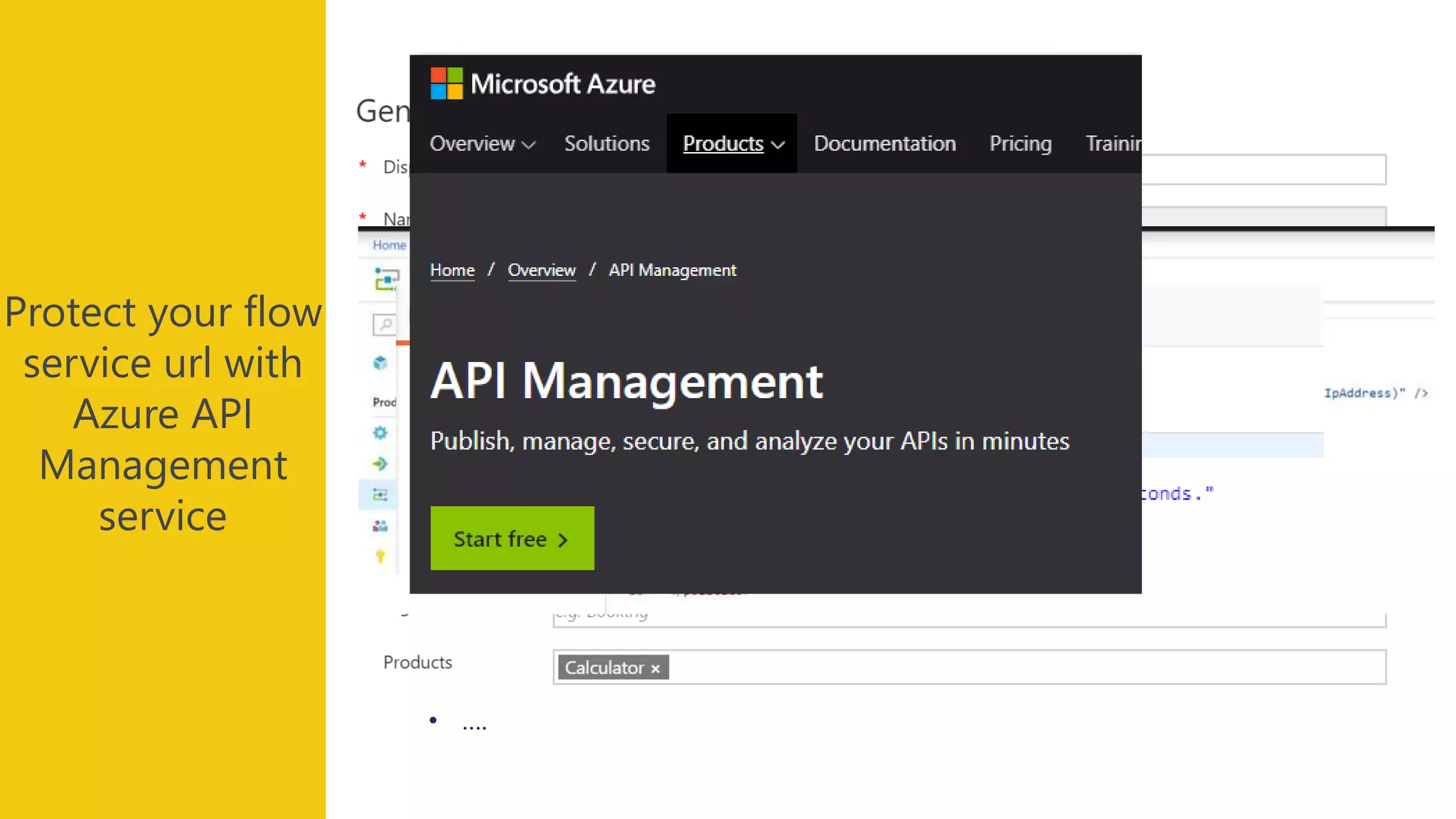Follow the Home breadcrumb link
Viewport: 1456px width, 819px height.
tap(452, 270)
